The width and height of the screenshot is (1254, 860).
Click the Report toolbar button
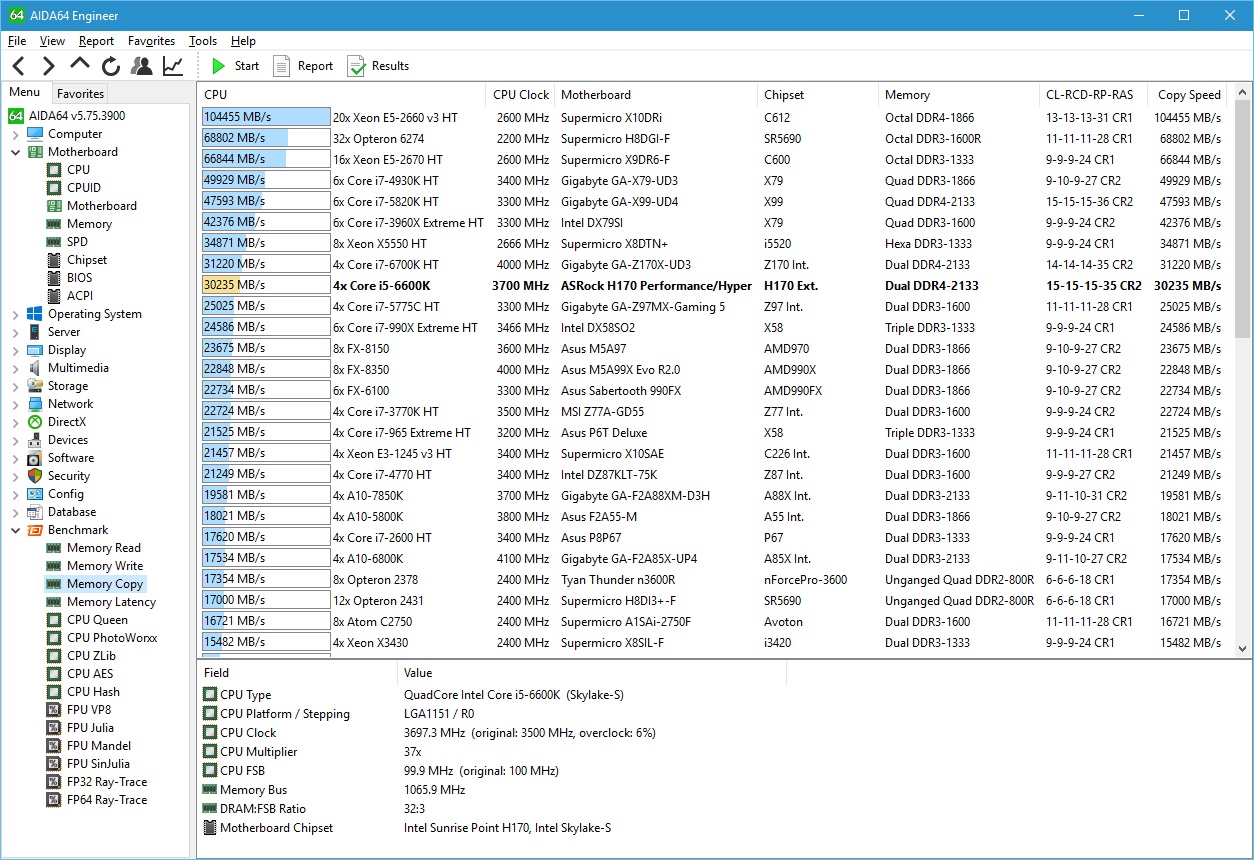pyautogui.click(x=303, y=66)
